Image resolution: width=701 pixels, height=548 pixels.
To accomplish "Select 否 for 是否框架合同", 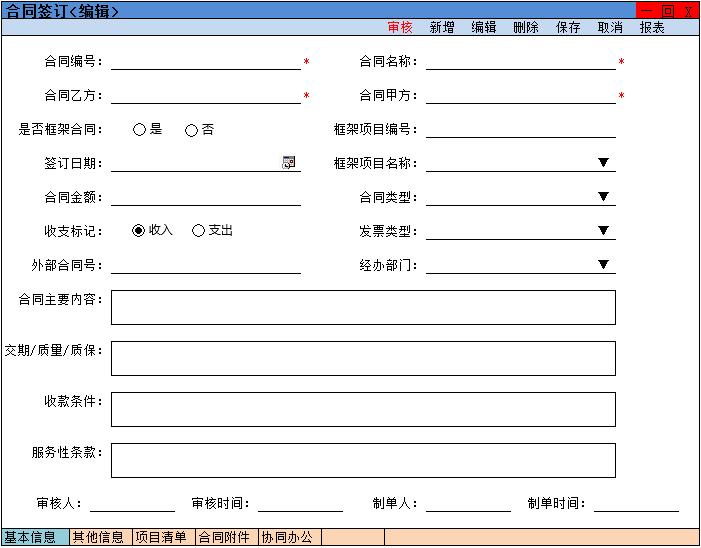I will point(191,130).
